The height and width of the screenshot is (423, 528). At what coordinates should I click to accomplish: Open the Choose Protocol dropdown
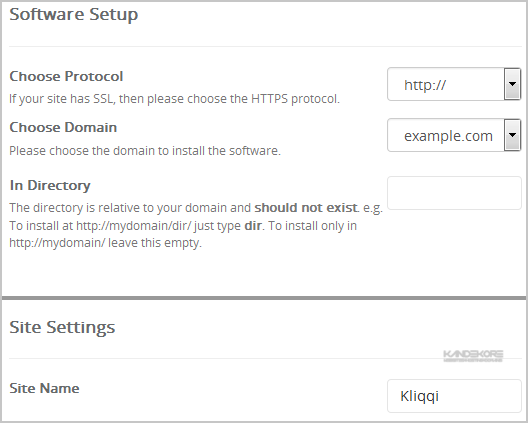tap(454, 84)
